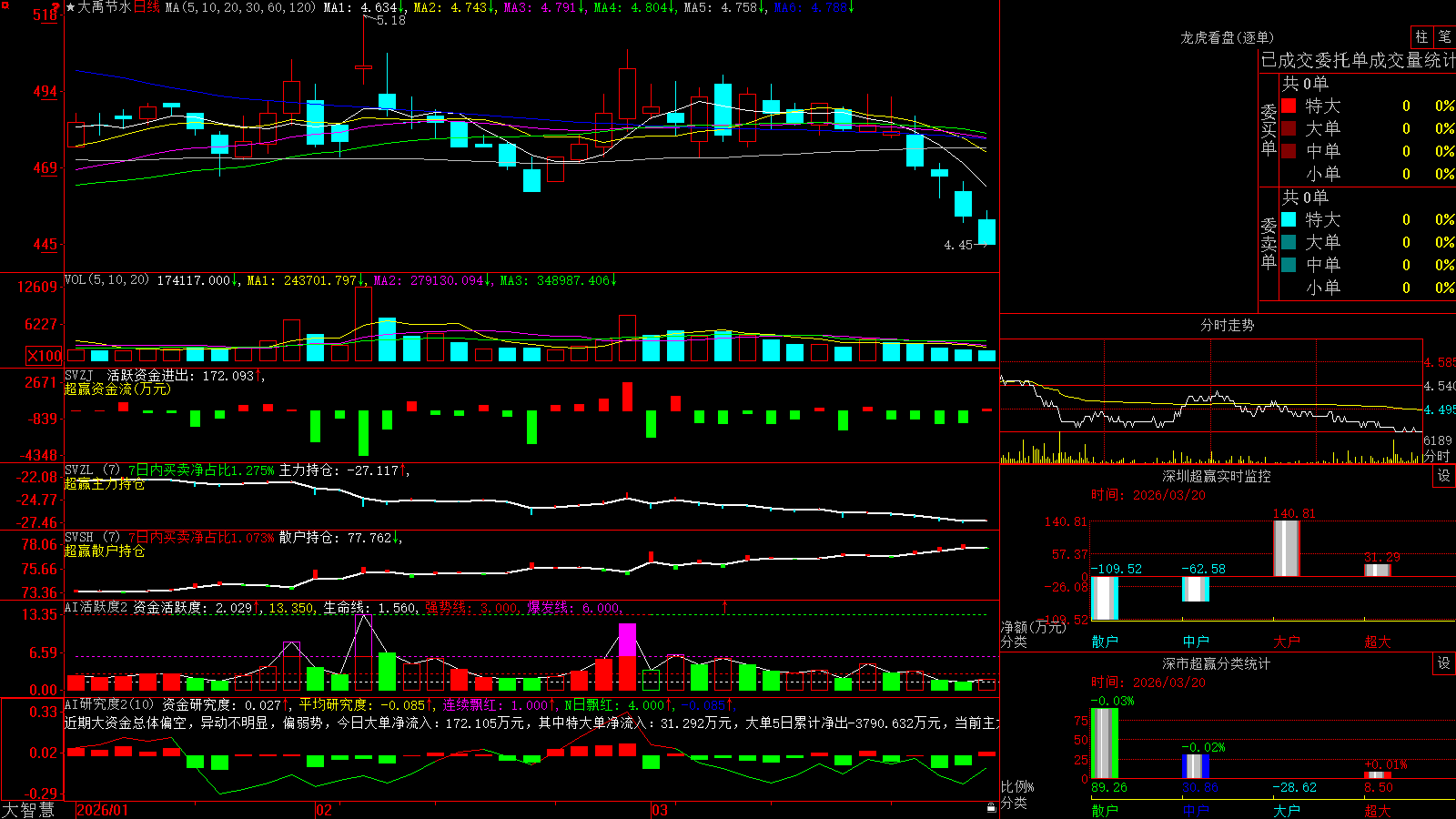Screen dimensions: 1456x819
Task: Click the X100 volume scale box
Action: tap(45, 356)
